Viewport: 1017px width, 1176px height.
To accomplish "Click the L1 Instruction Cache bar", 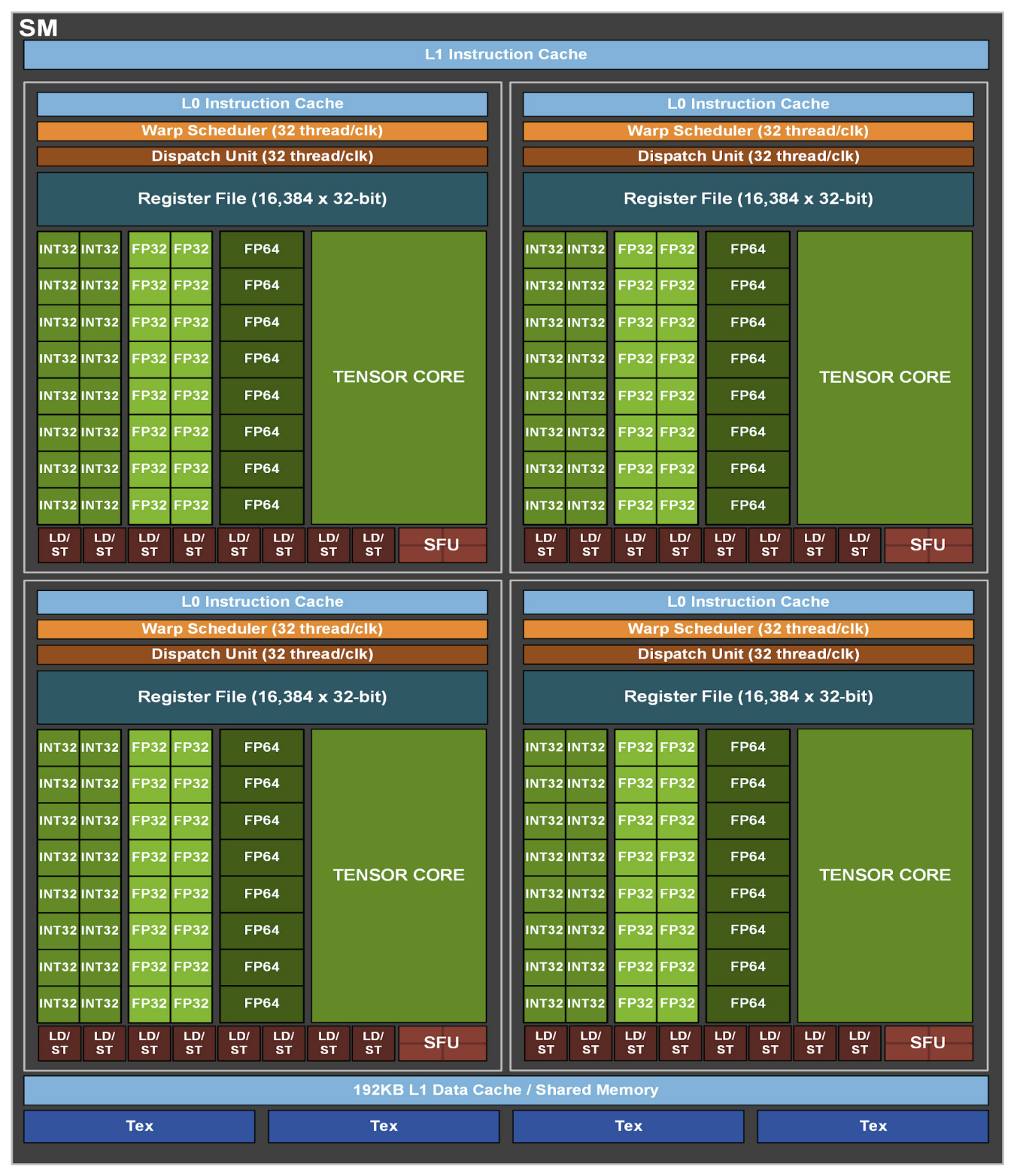I will [505, 55].
